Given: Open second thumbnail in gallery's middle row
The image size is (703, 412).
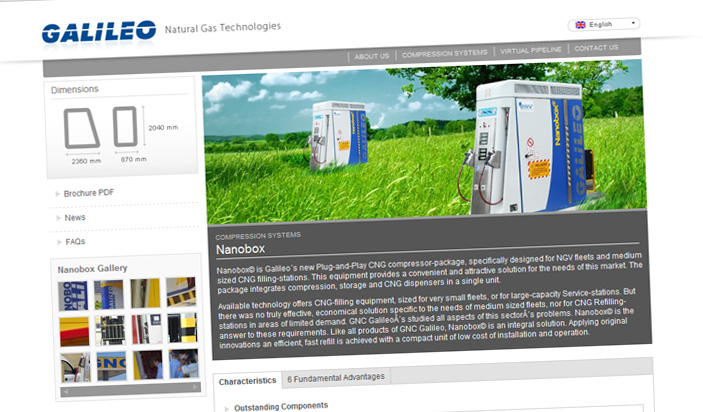Looking at the screenshot, I should tap(110, 329).
